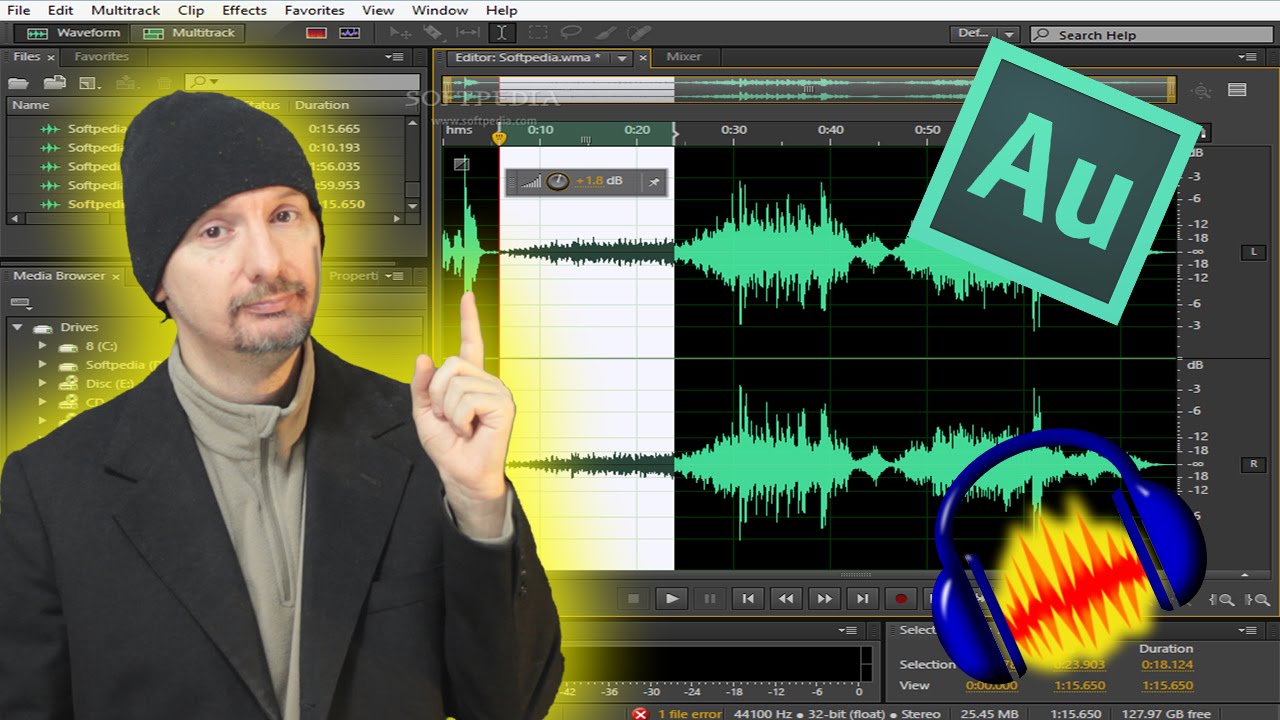The height and width of the screenshot is (720, 1280).
Task: Open the View menu
Action: pos(378,10)
